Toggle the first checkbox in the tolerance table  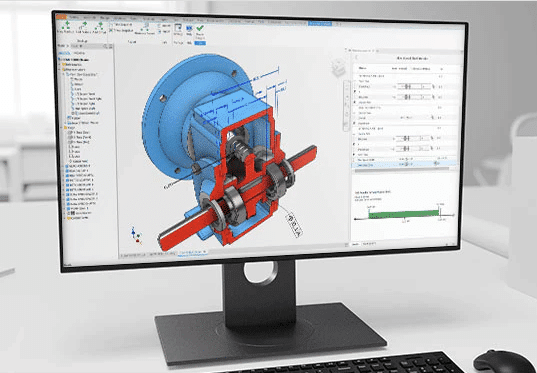pyautogui.click(x=355, y=92)
